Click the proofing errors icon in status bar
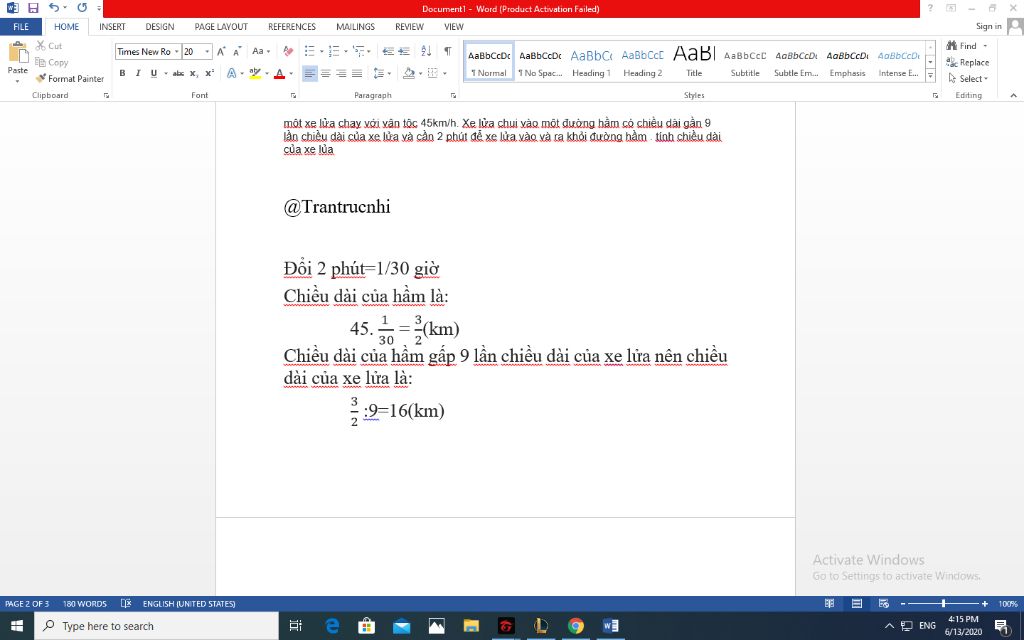The width and height of the screenshot is (1024, 640). click(126, 603)
